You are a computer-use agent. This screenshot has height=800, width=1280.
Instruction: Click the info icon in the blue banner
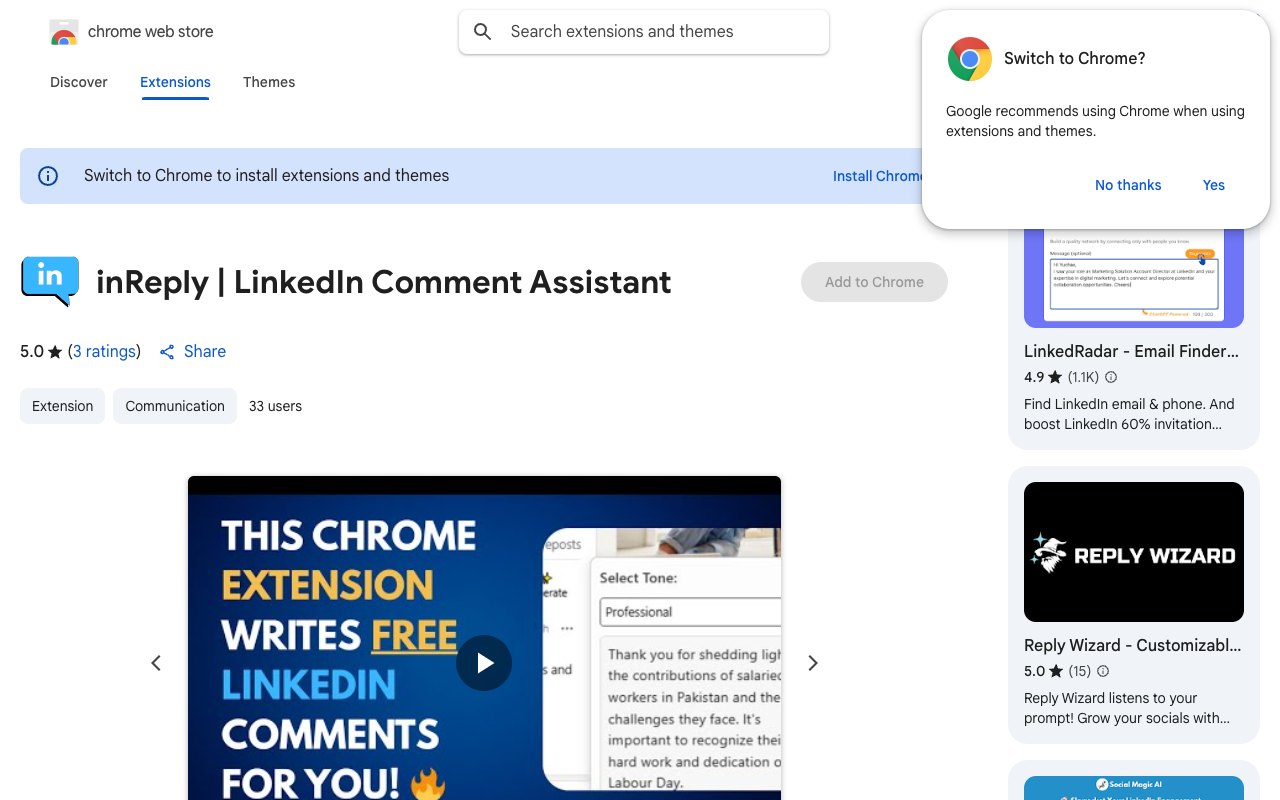pos(47,175)
